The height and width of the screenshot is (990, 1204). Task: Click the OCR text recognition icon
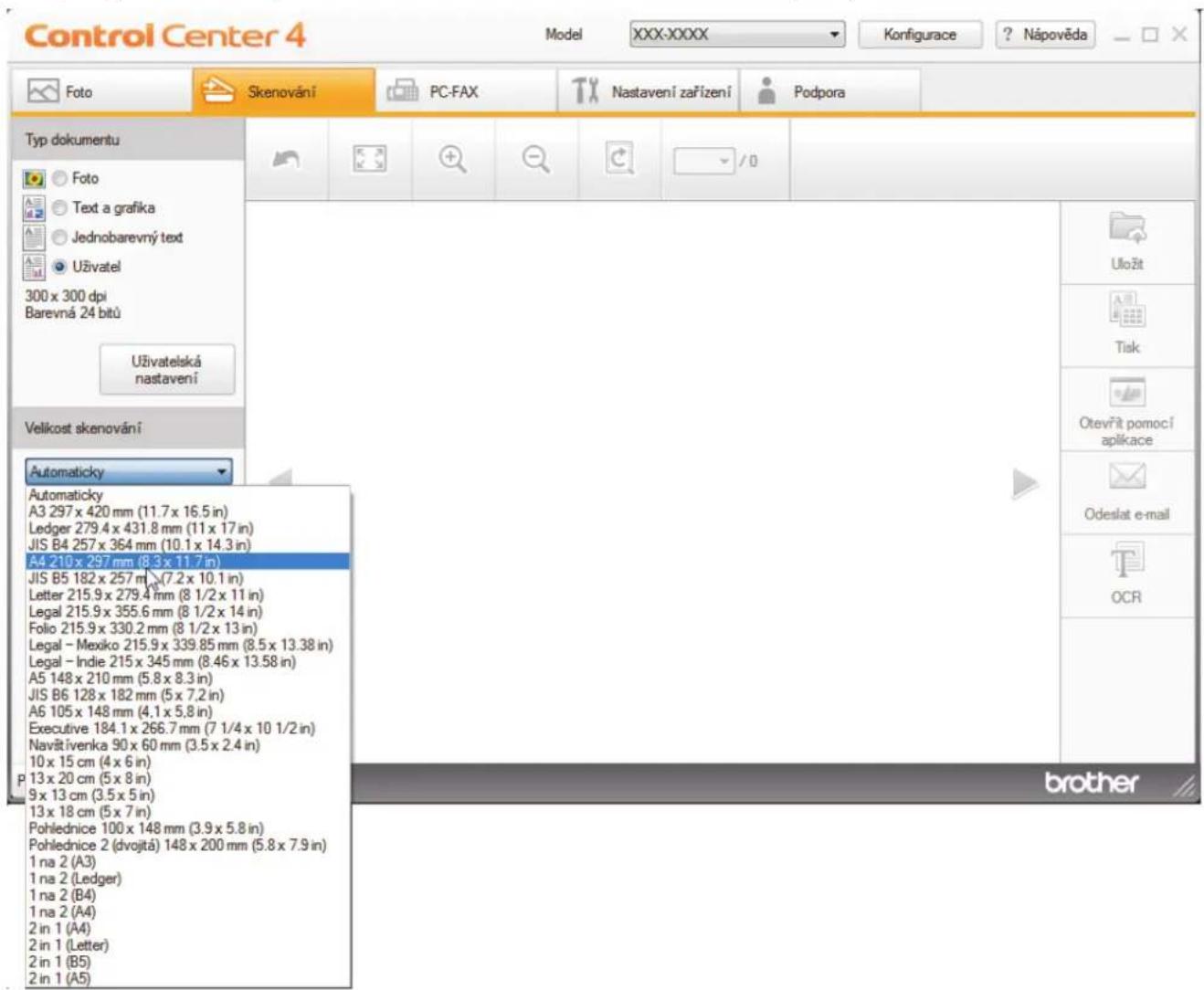tap(1127, 560)
